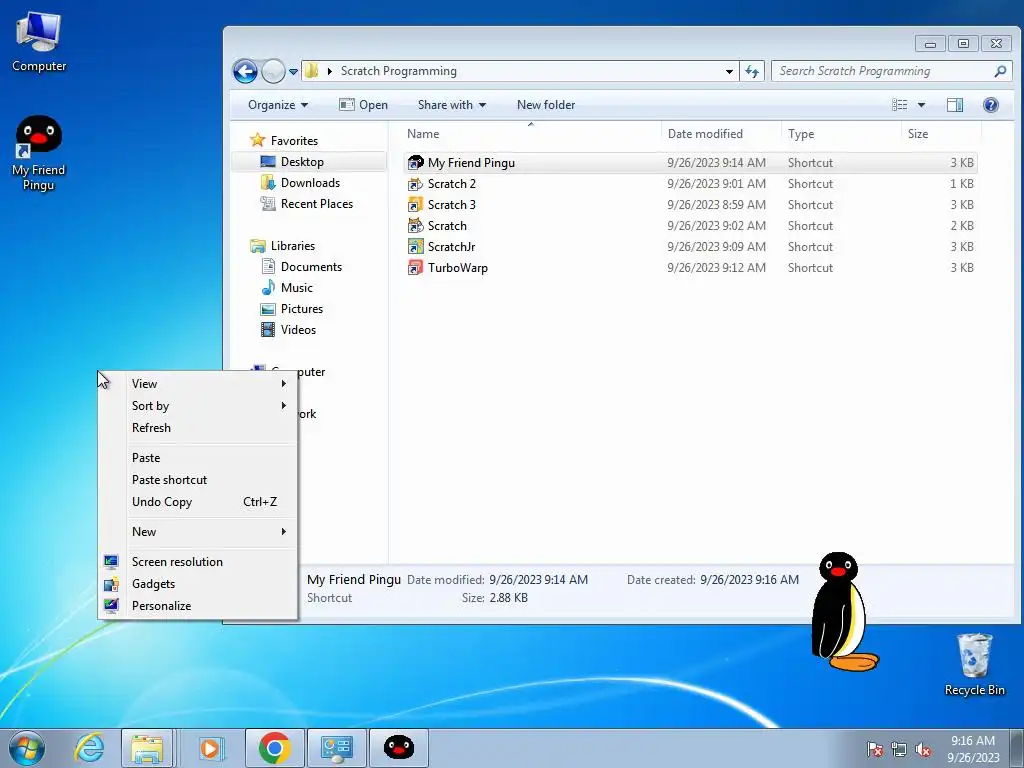This screenshot has width=1024, height=768.
Task: Select the Scratch 3 shortcut icon
Action: click(x=415, y=204)
